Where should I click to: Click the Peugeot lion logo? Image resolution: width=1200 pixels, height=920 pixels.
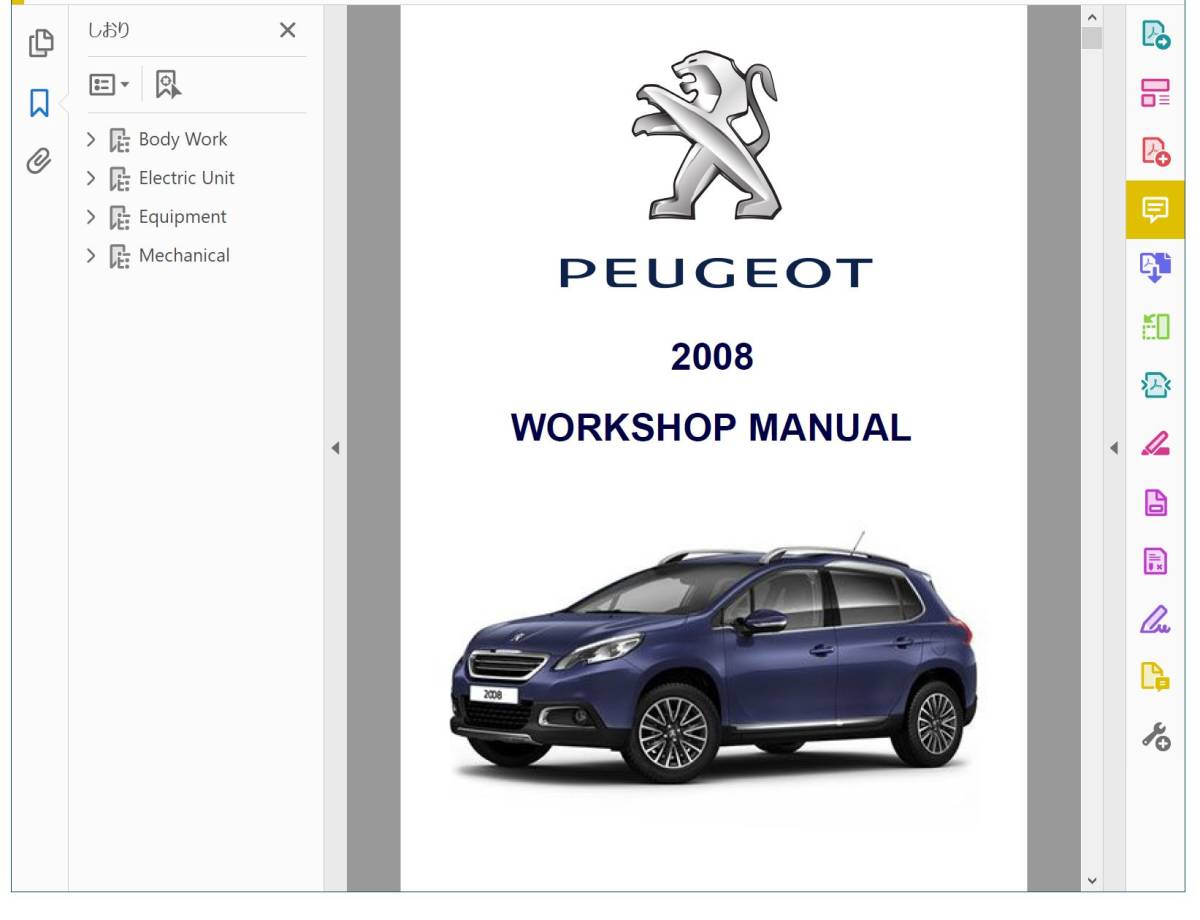pyautogui.click(x=705, y=136)
